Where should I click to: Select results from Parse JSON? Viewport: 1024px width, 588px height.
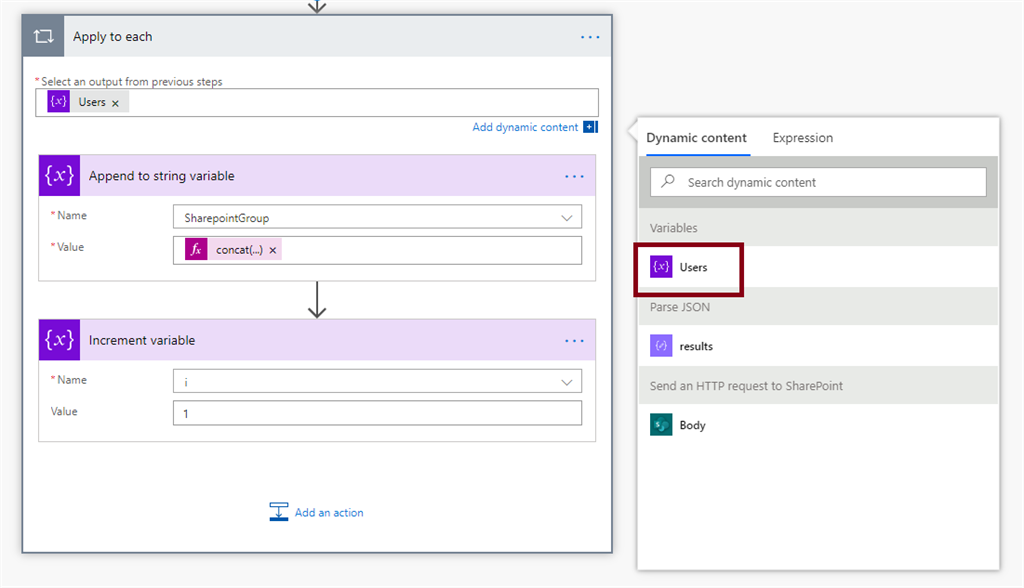tap(695, 346)
